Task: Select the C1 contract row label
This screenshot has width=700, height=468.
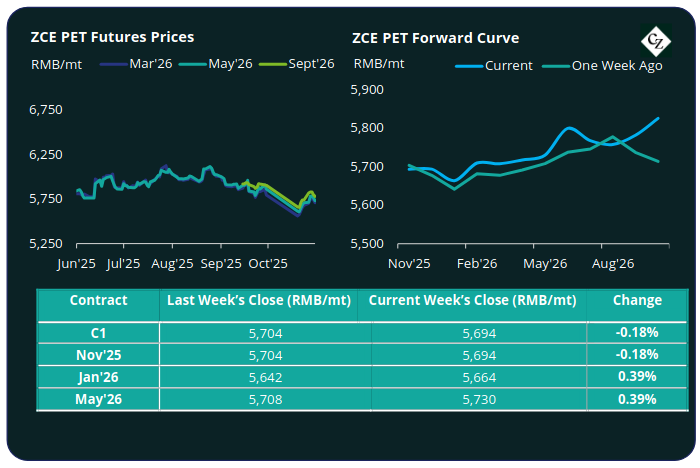Action: [98, 332]
